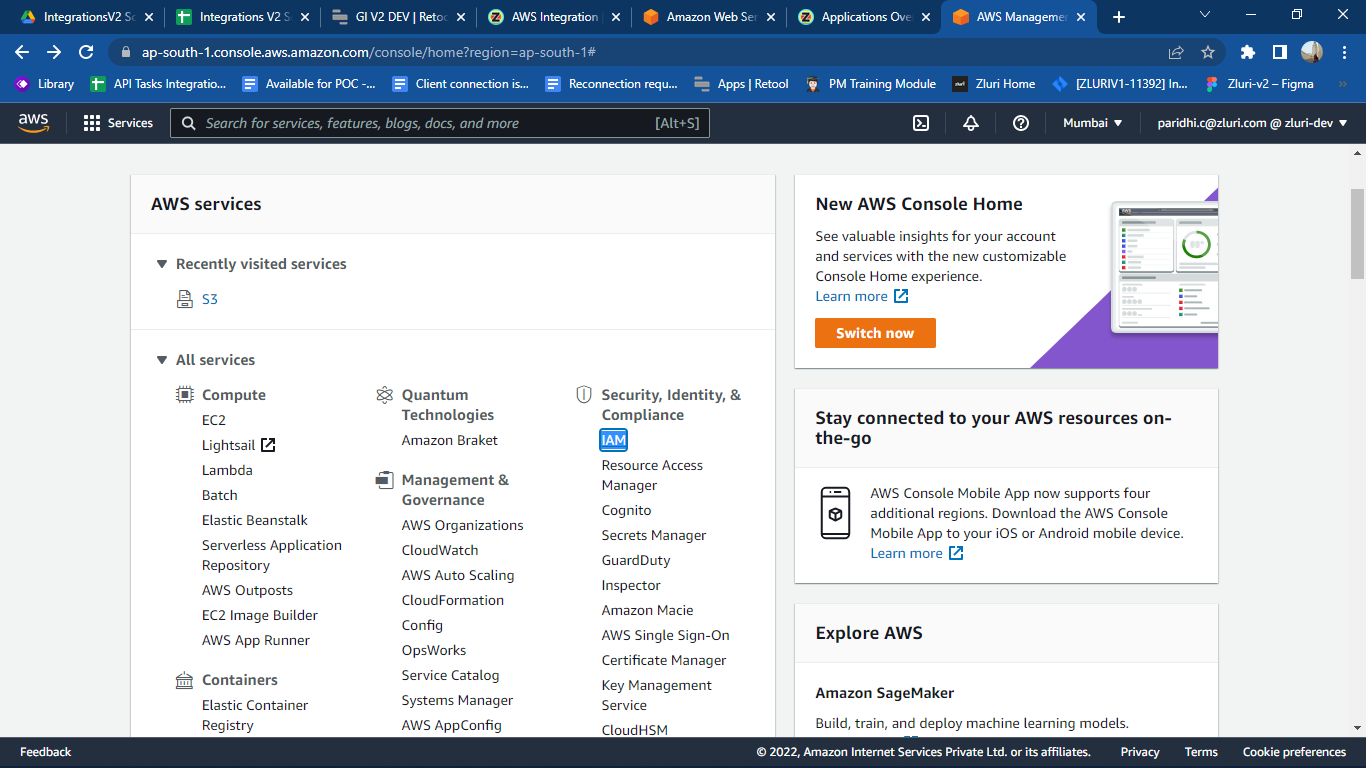Toggle the browser side panel icon
The height and width of the screenshot is (768, 1366).
coord(1279,52)
